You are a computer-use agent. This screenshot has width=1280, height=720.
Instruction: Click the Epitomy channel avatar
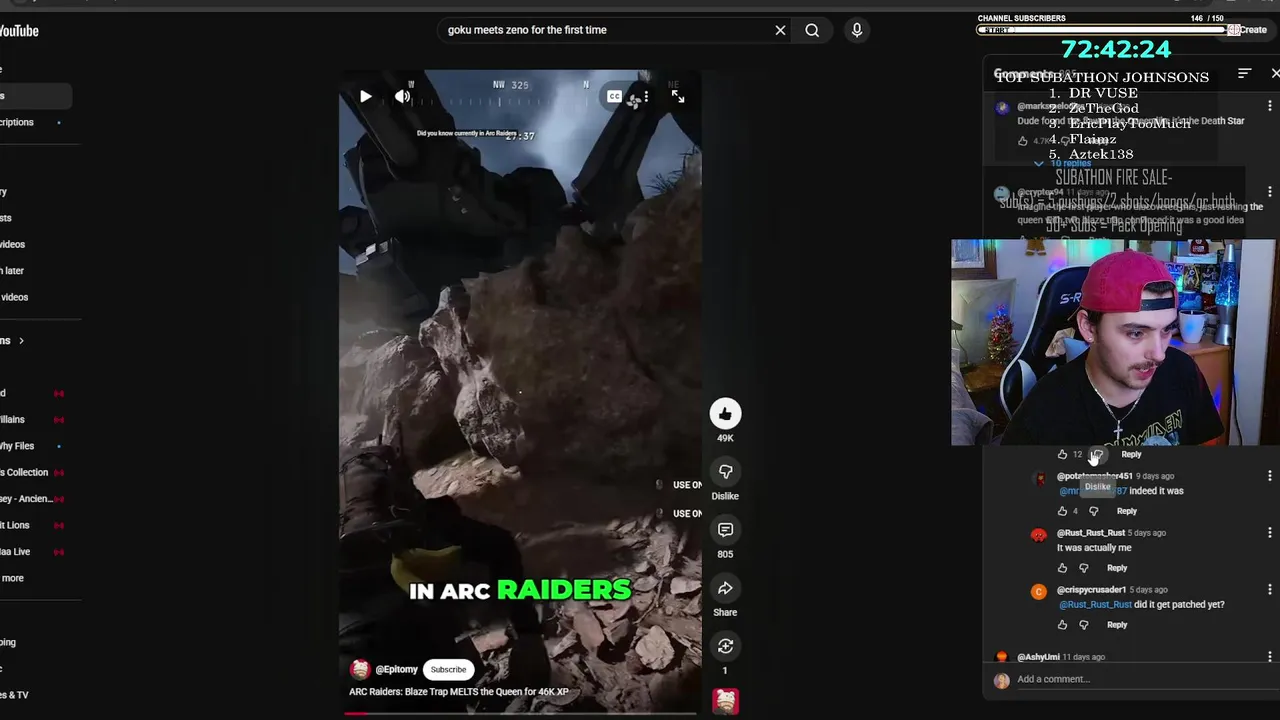pyautogui.click(x=360, y=669)
